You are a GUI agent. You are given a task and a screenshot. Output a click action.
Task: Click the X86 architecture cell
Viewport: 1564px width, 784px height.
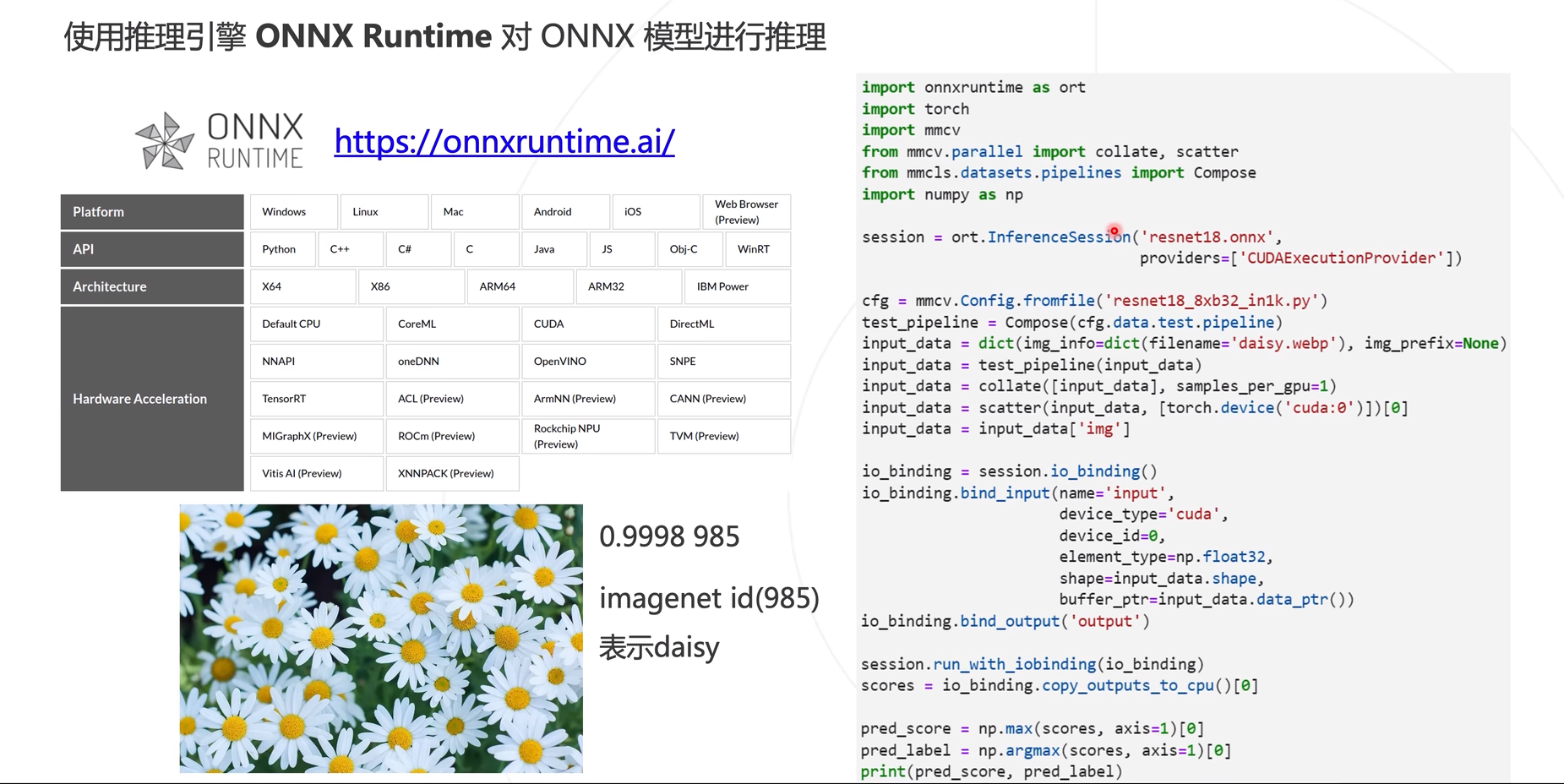pos(411,286)
